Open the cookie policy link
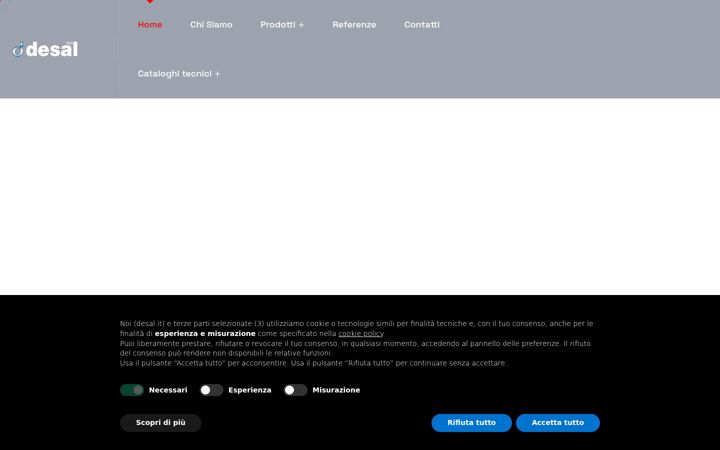Screen dimensions: 720x450 360,334
